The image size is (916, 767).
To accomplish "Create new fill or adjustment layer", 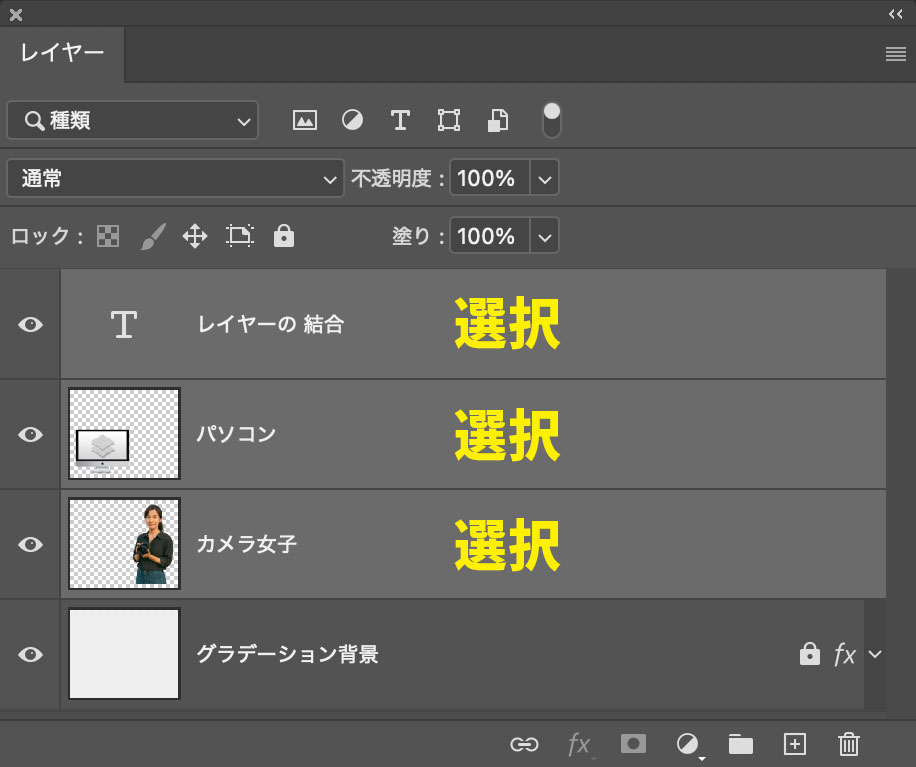I will click(x=688, y=745).
